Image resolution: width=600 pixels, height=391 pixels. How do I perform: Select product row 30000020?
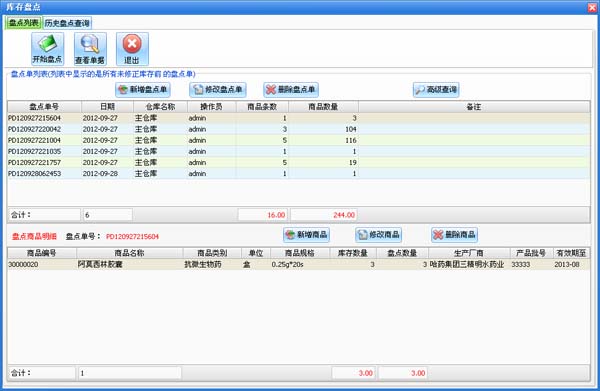(x=298, y=264)
